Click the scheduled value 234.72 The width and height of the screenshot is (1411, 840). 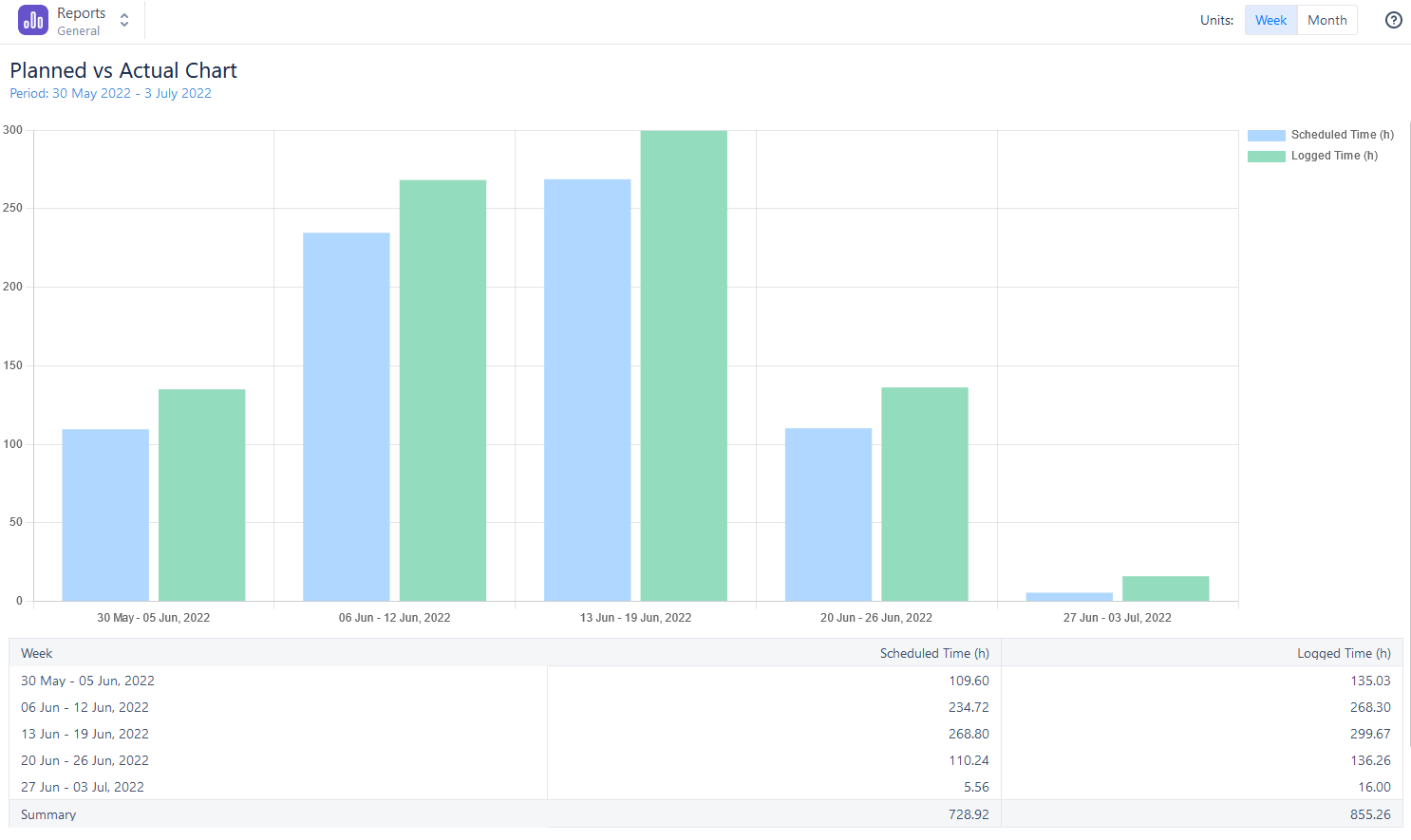point(969,707)
